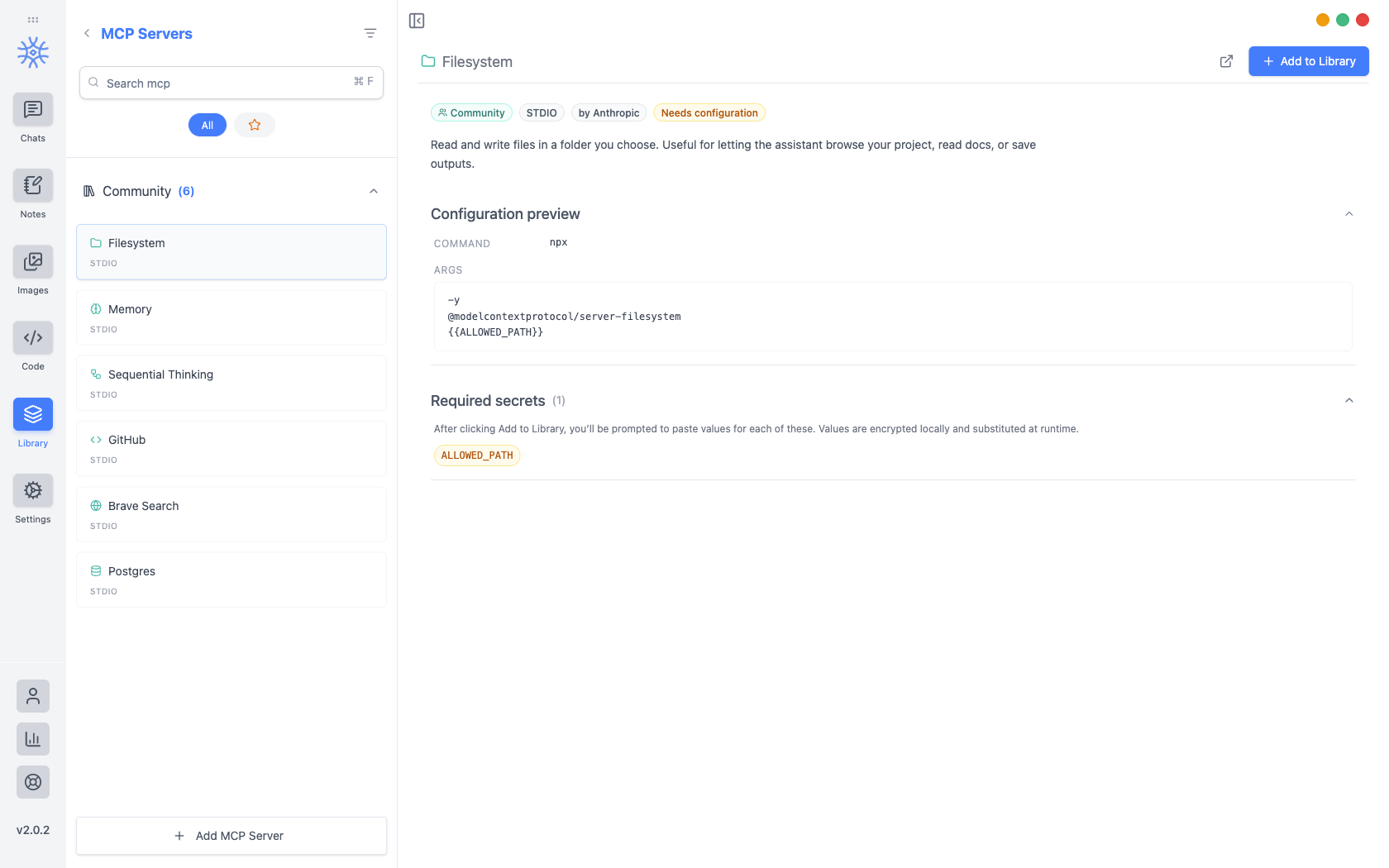Open the Images section icon
Screen dimensions: 1389x868
pos(33,261)
